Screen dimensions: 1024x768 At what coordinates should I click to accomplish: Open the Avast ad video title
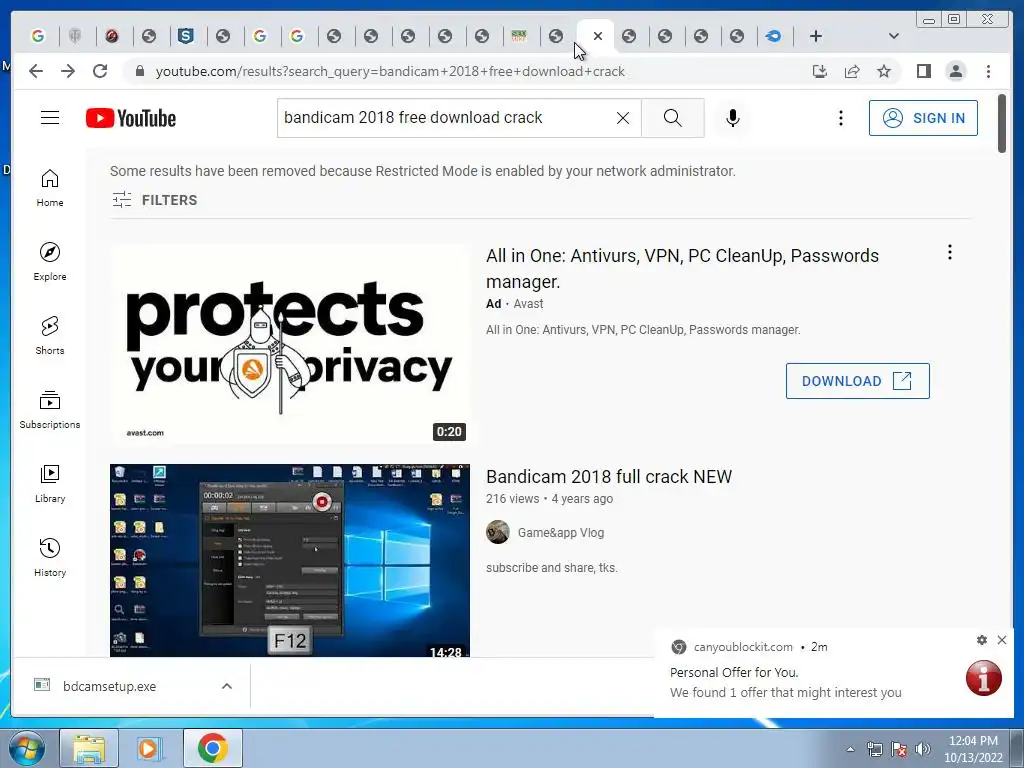[x=682, y=268]
